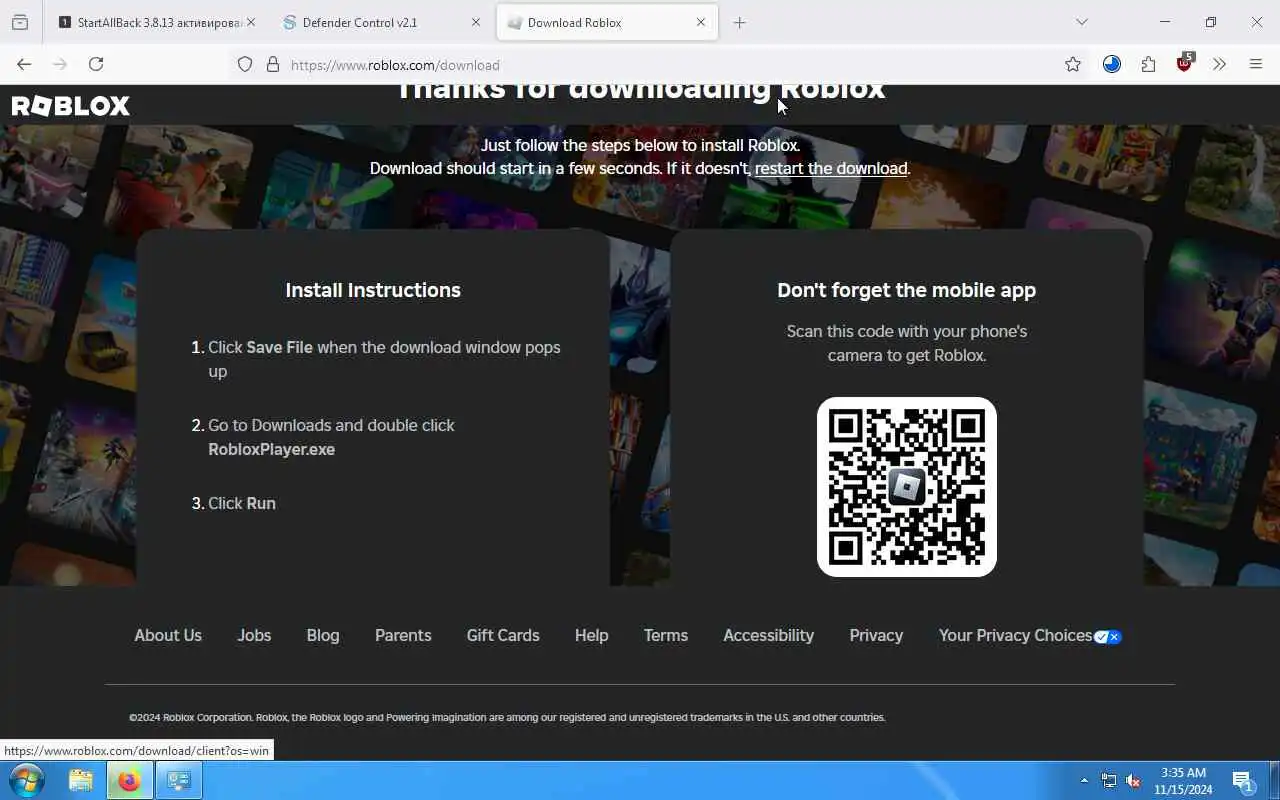Open the Help footer link
The width and height of the screenshot is (1280, 800).
[x=591, y=635]
